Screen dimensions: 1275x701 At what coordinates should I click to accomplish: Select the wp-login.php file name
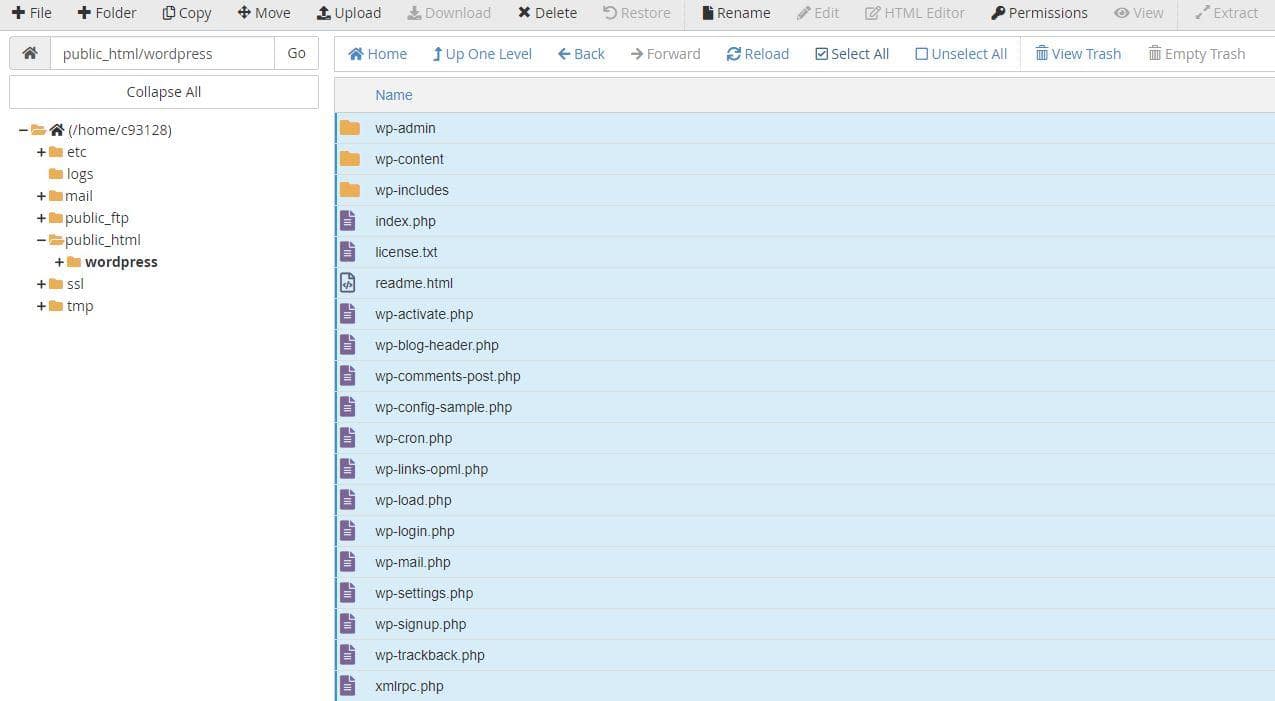tap(415, 531)
